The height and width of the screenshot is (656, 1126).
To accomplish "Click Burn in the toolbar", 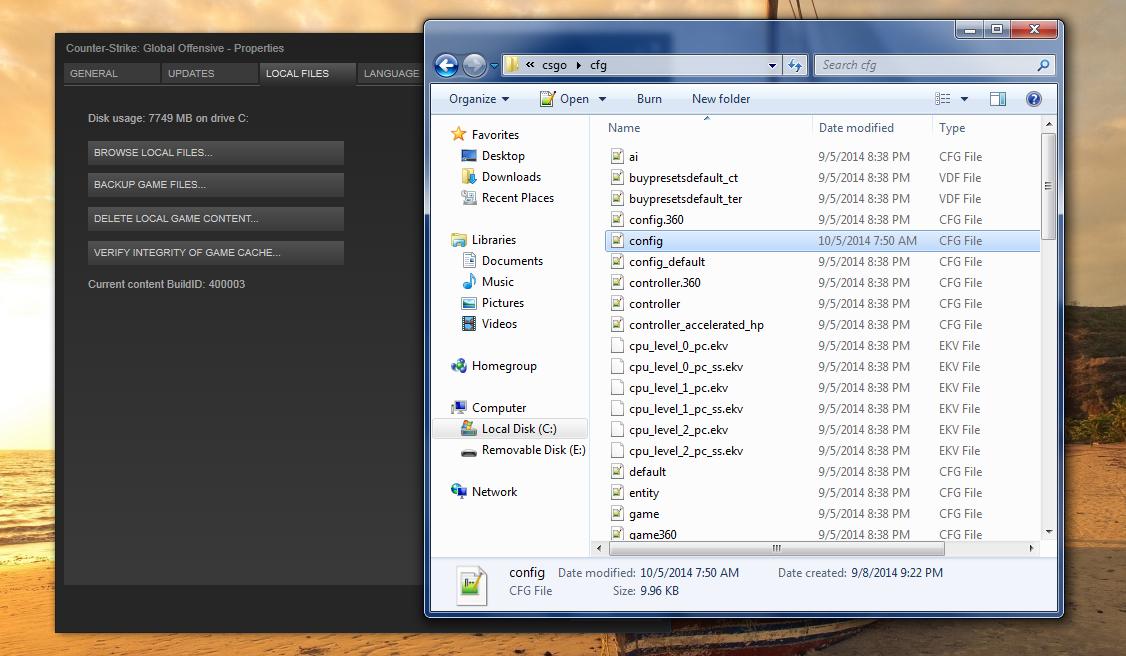I will (x=649, y=99).
